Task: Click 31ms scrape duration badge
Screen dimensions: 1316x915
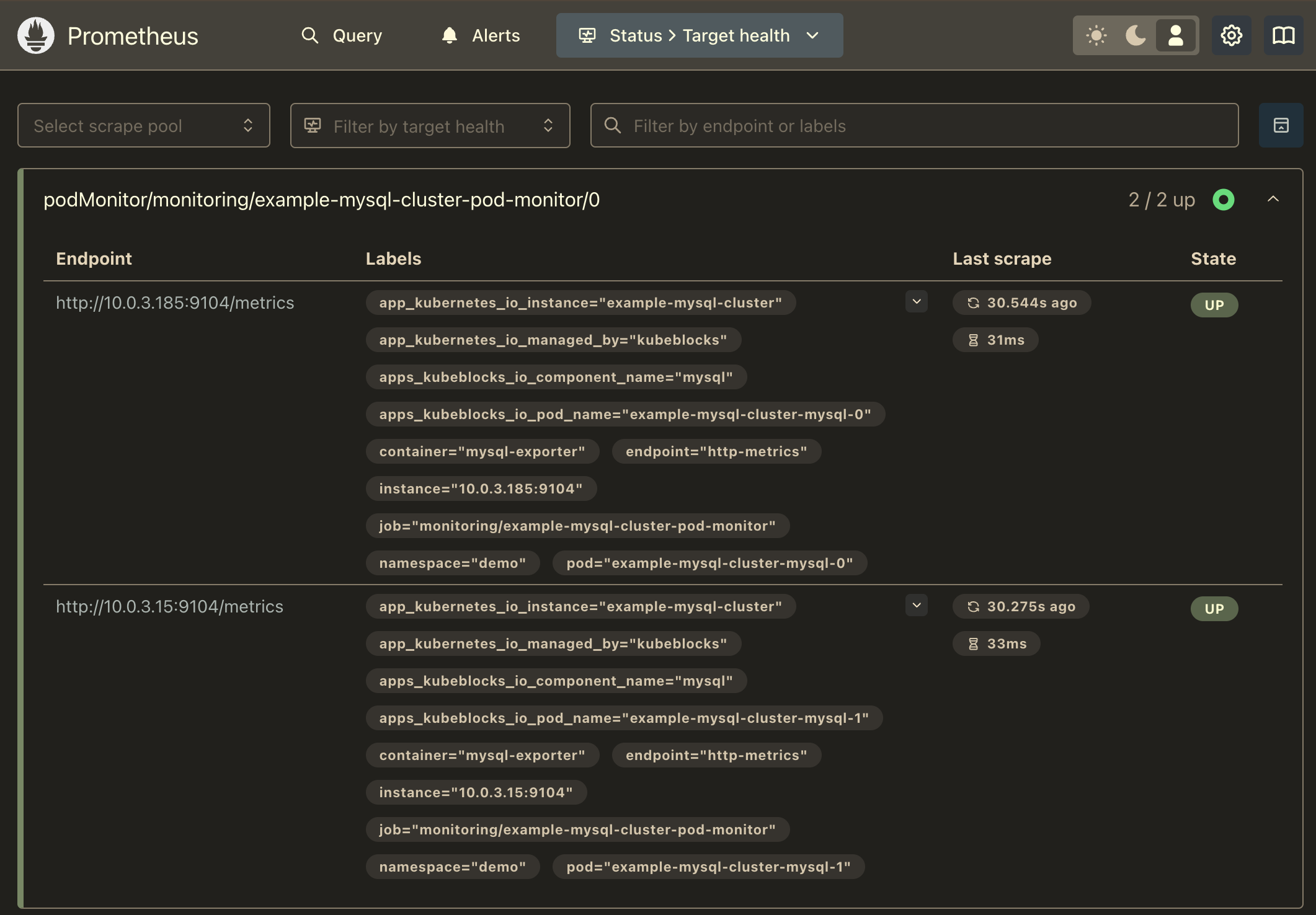Action: [995, 340]
